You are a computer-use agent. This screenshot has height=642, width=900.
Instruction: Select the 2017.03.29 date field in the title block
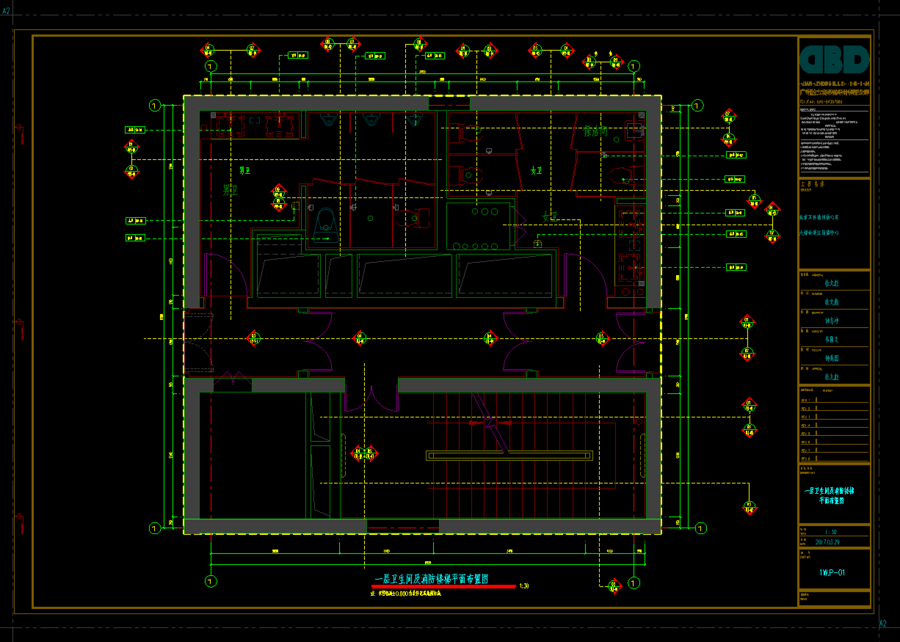pos(827,542)
